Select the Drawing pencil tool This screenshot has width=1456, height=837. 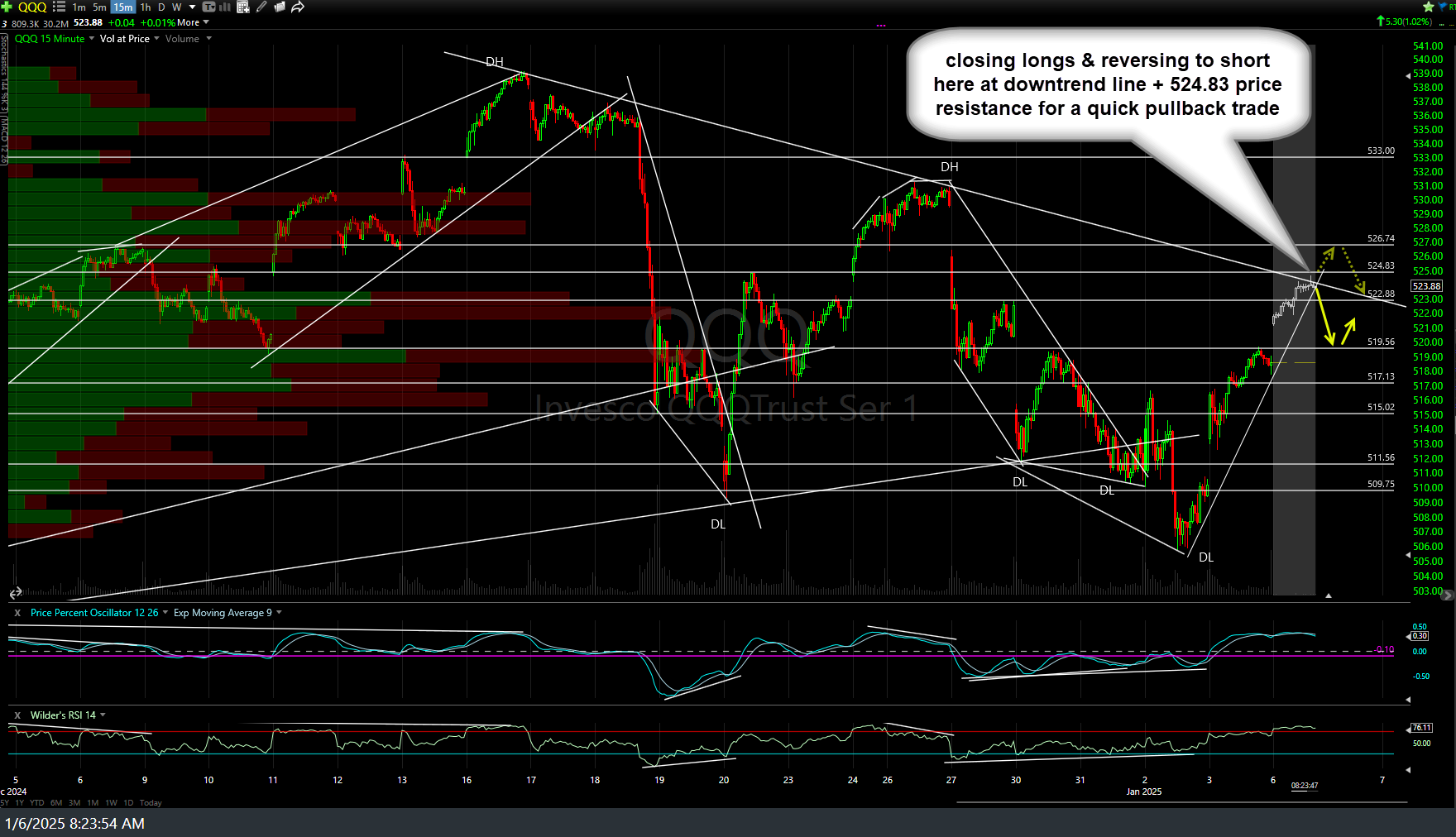tap(260, 7)
